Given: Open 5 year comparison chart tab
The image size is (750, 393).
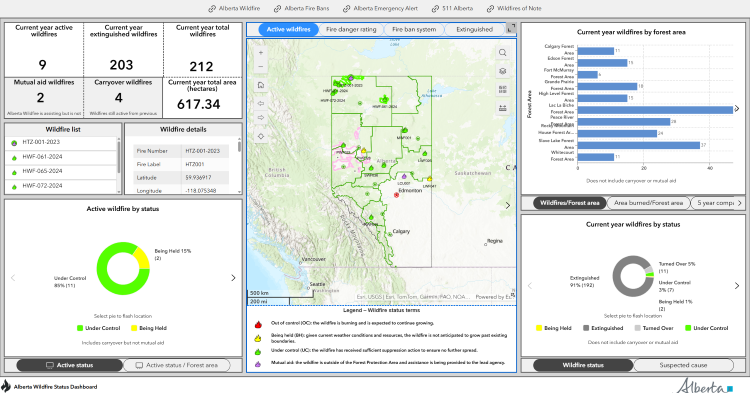Looking at the screenshot, I should click(713, 203).
